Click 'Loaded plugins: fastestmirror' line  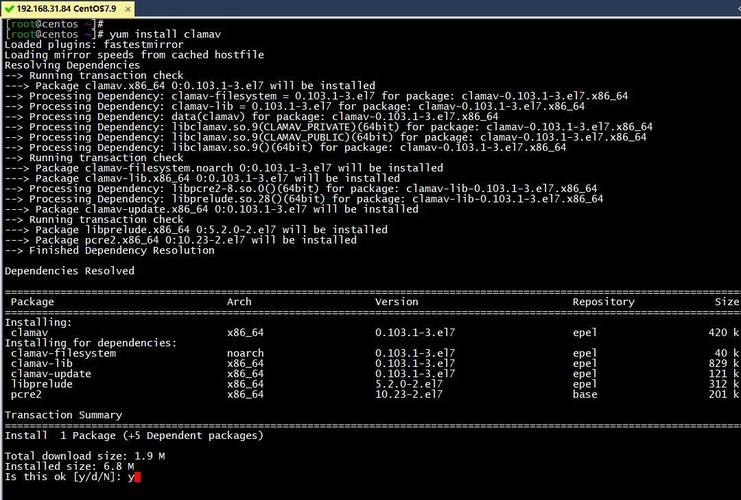94,45
